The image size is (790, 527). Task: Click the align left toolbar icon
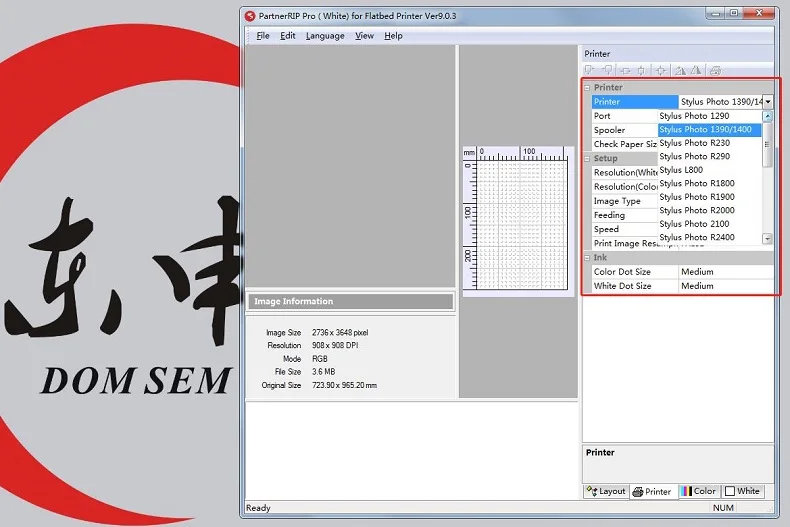(589, 71)
